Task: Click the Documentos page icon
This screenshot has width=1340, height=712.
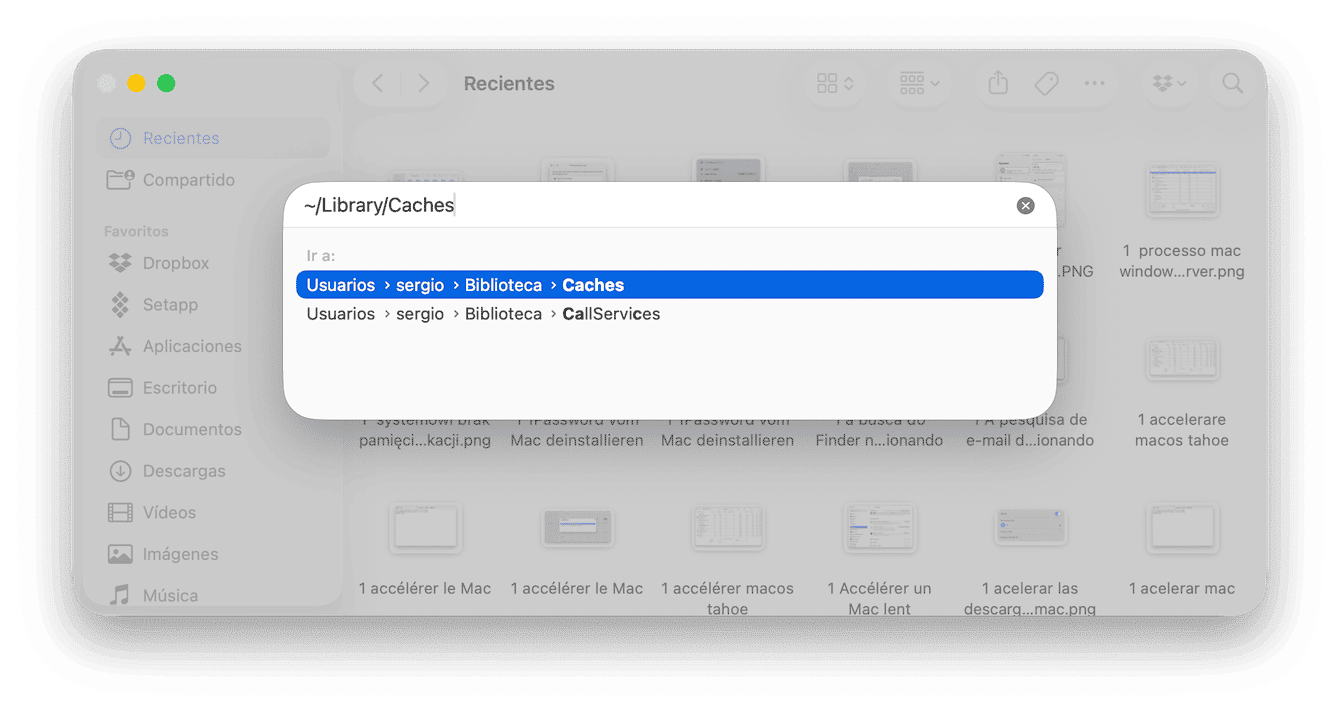Action: tap(120, 429)
